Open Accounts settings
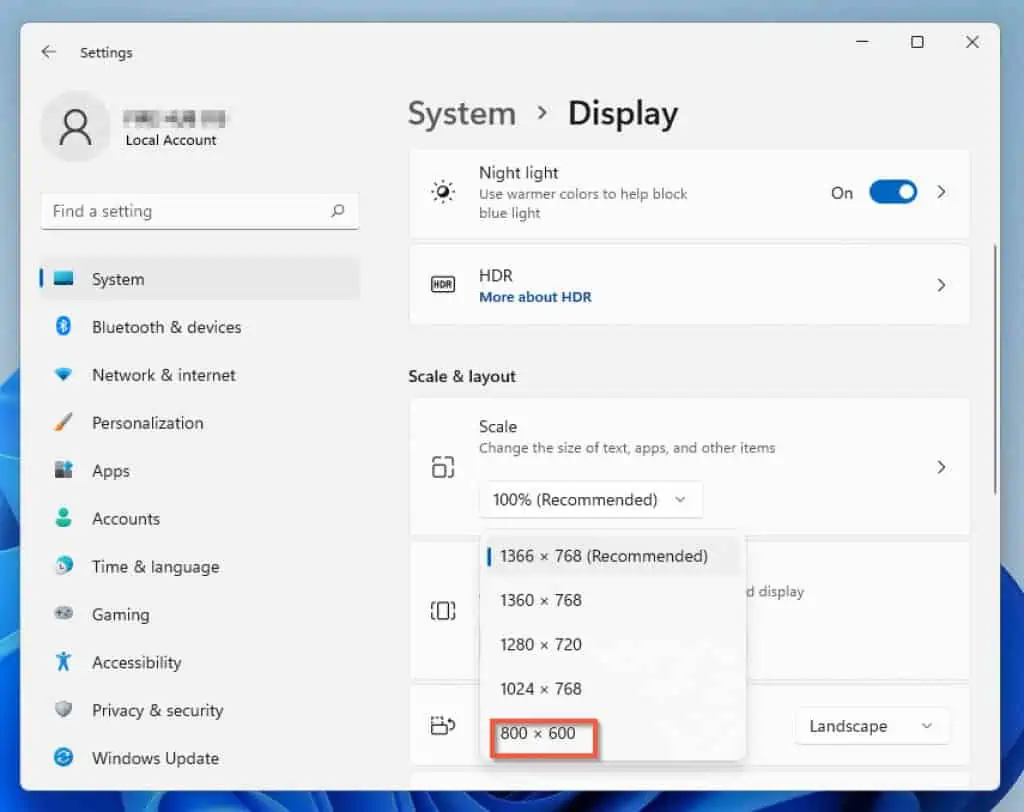 (x=126, y=519)
